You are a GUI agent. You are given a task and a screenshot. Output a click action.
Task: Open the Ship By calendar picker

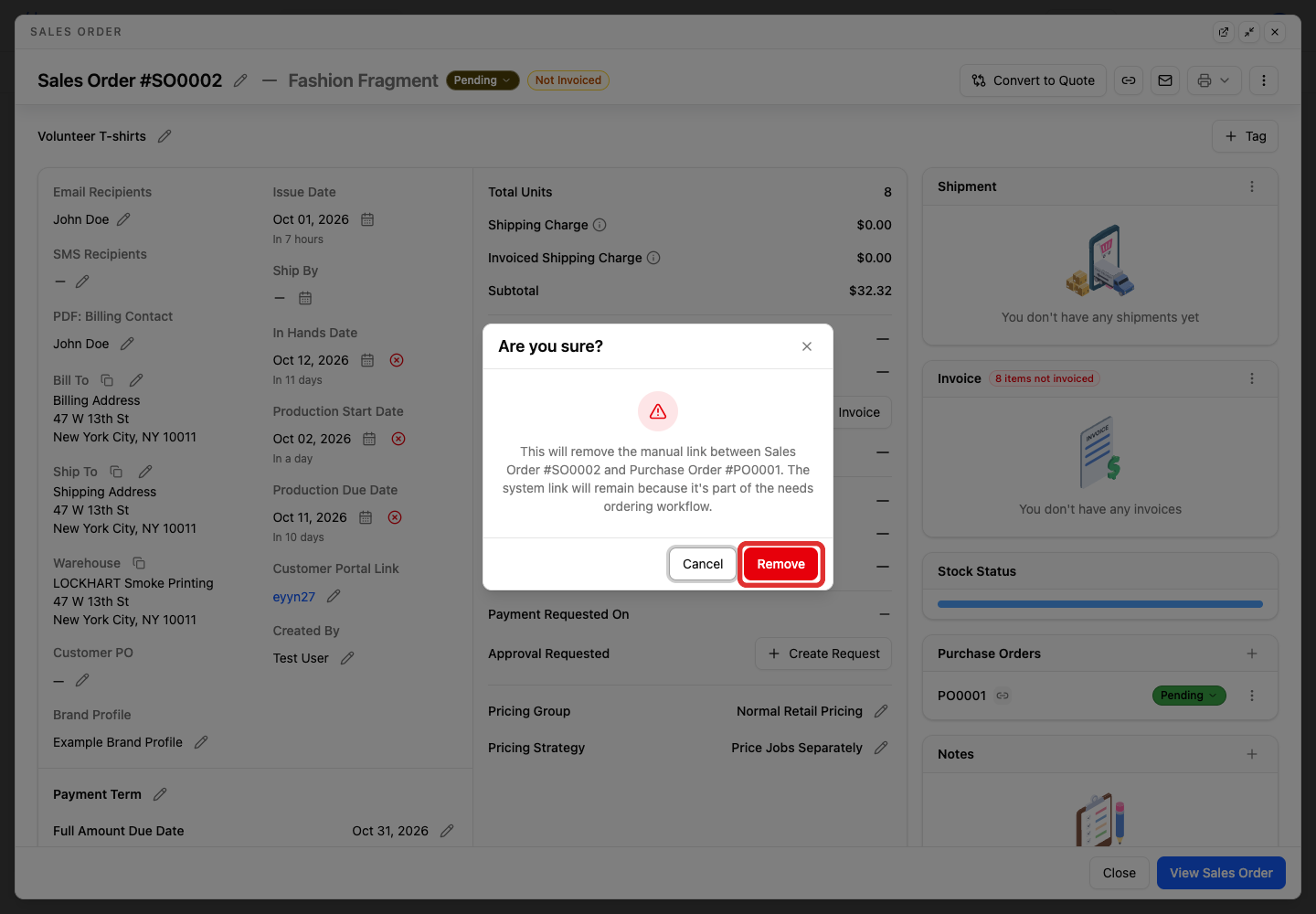pyautogui.click(x=305, y=298)
